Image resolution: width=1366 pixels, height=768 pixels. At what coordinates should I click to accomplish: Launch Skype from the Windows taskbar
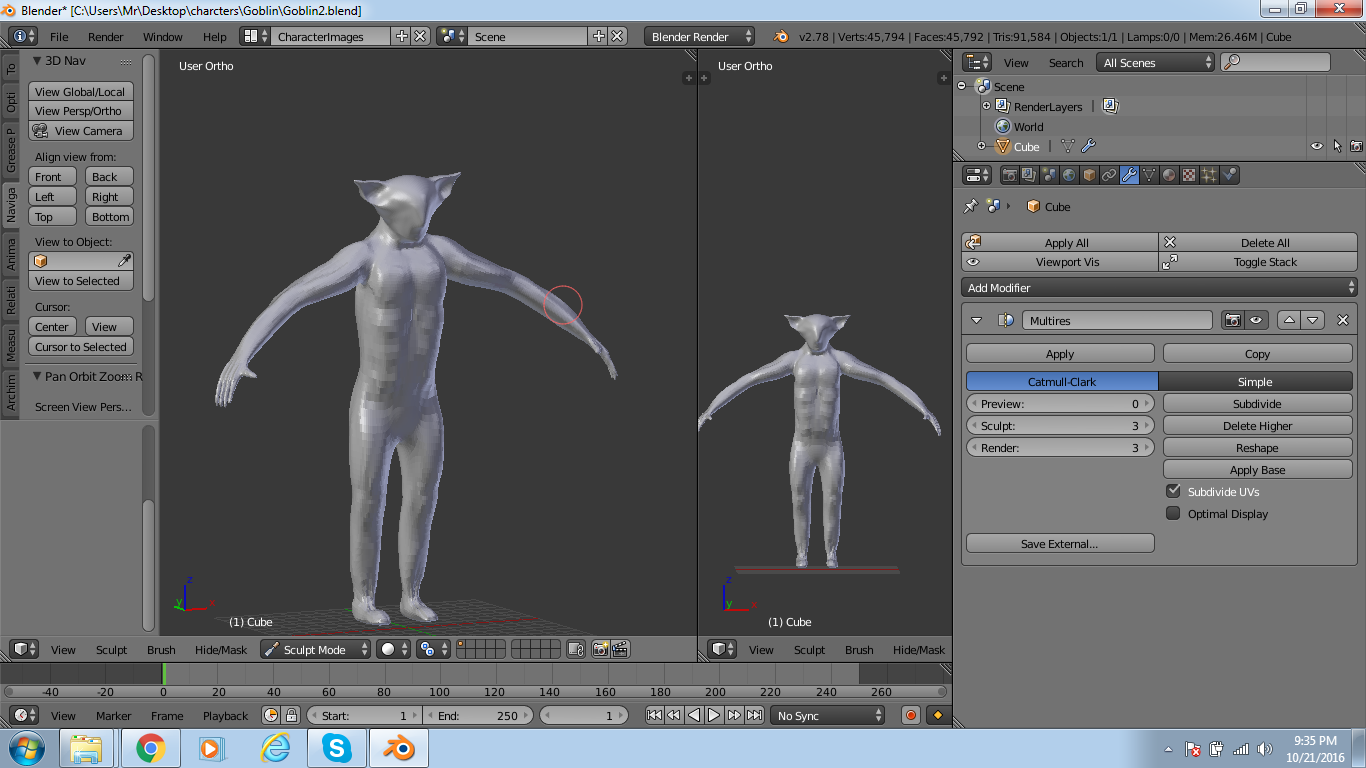(337, 748)
